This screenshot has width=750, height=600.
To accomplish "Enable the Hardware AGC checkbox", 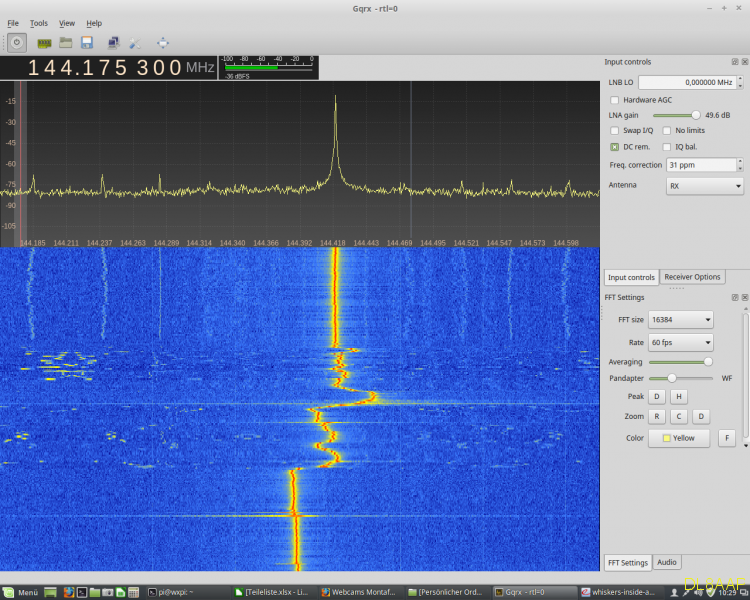I will coord(614,100).
